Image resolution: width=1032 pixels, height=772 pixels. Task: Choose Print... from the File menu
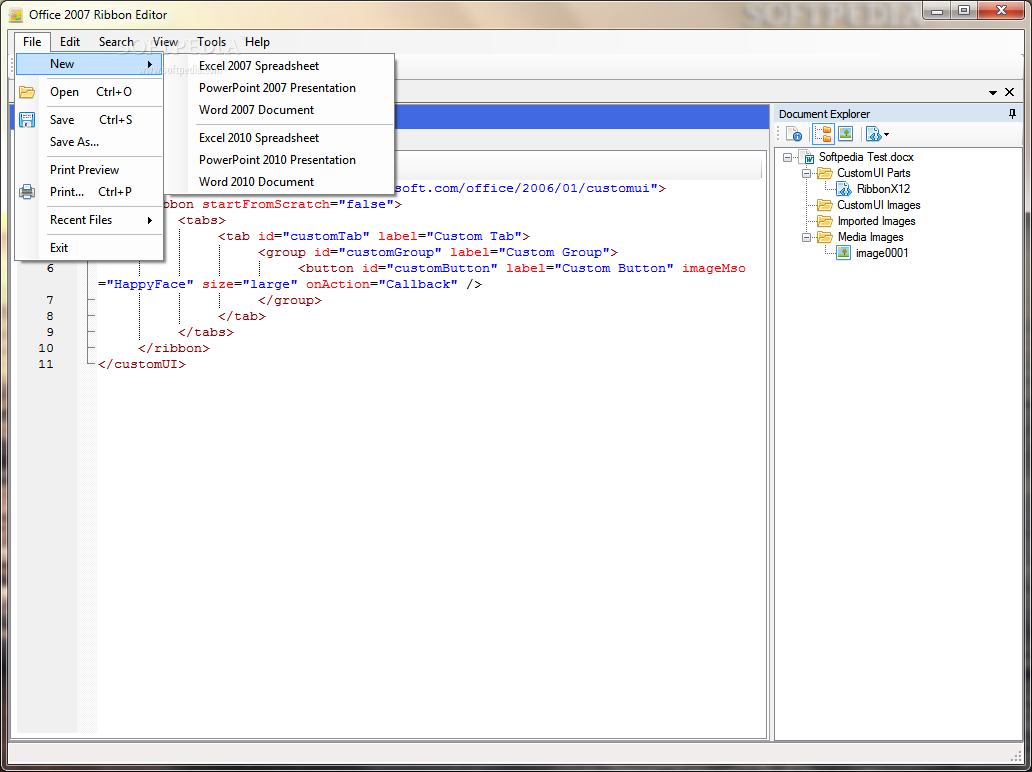point(89,192)
